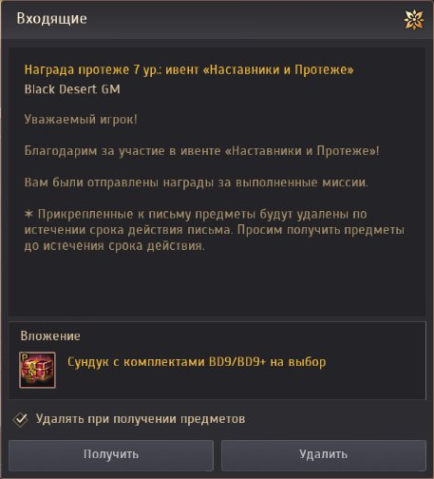Viewport: 434px width, 479px height.
Task: Click the sender name 'Black Desert GM'
Action: [x=72, y=89]
